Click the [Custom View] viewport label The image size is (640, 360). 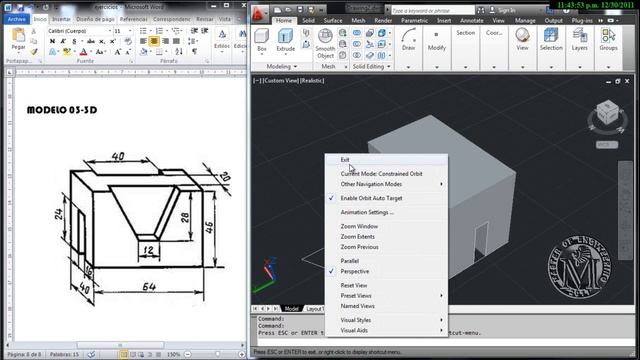[x=282, y=81]
